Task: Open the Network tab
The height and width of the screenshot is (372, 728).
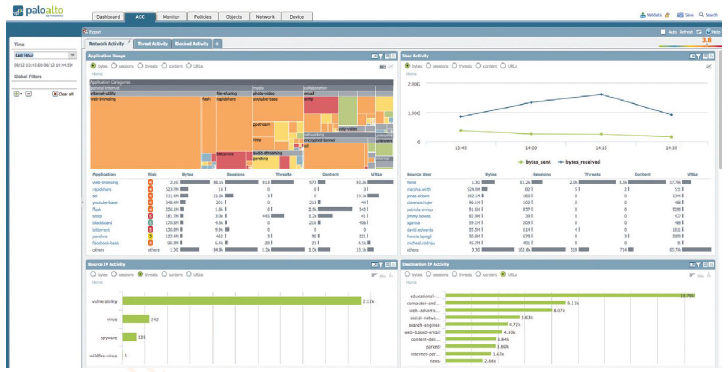Action: pyautogui.click(x=265, y=17)
